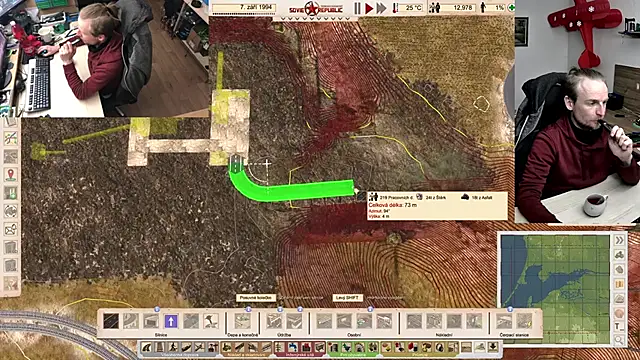
Task: Select the blue one-way arrow road tool
Action: point(171,321)
